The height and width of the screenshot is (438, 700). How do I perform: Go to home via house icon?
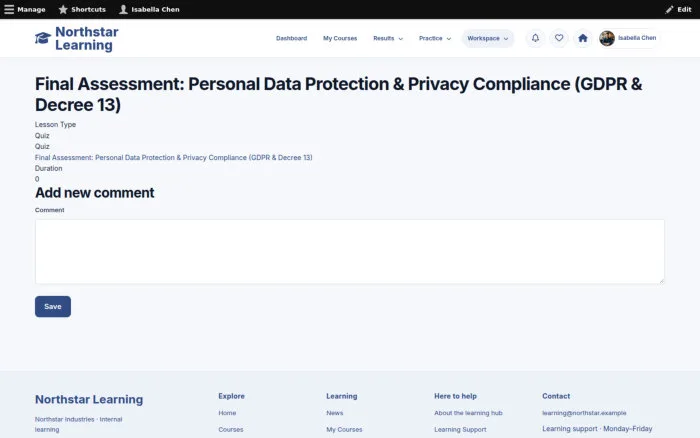coord(583,38)
